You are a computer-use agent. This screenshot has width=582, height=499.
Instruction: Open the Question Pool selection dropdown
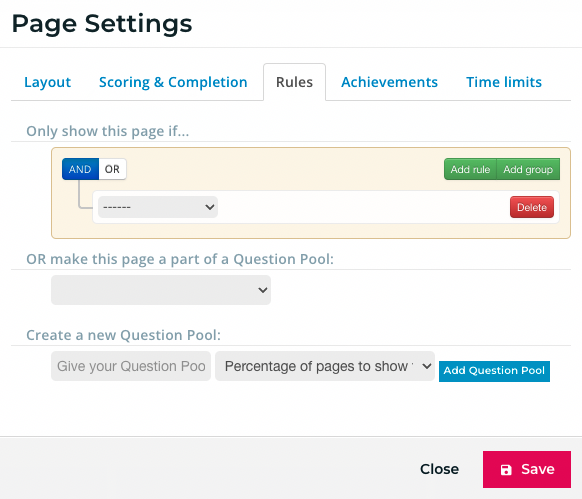click(161, 290)
